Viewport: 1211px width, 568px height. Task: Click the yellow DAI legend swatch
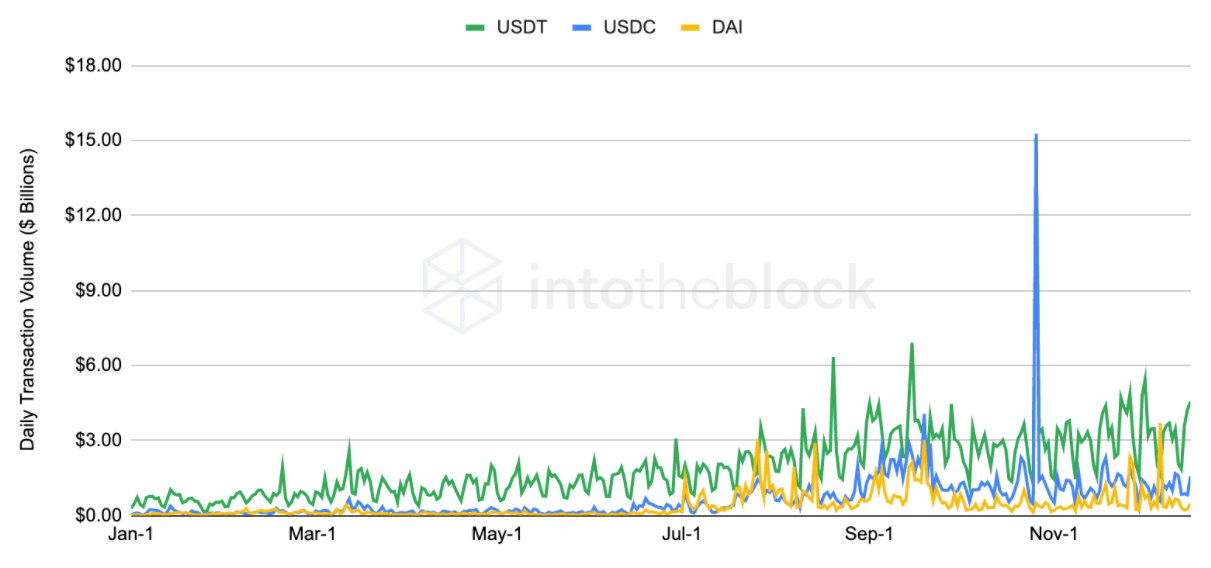(x=691, y=28)
